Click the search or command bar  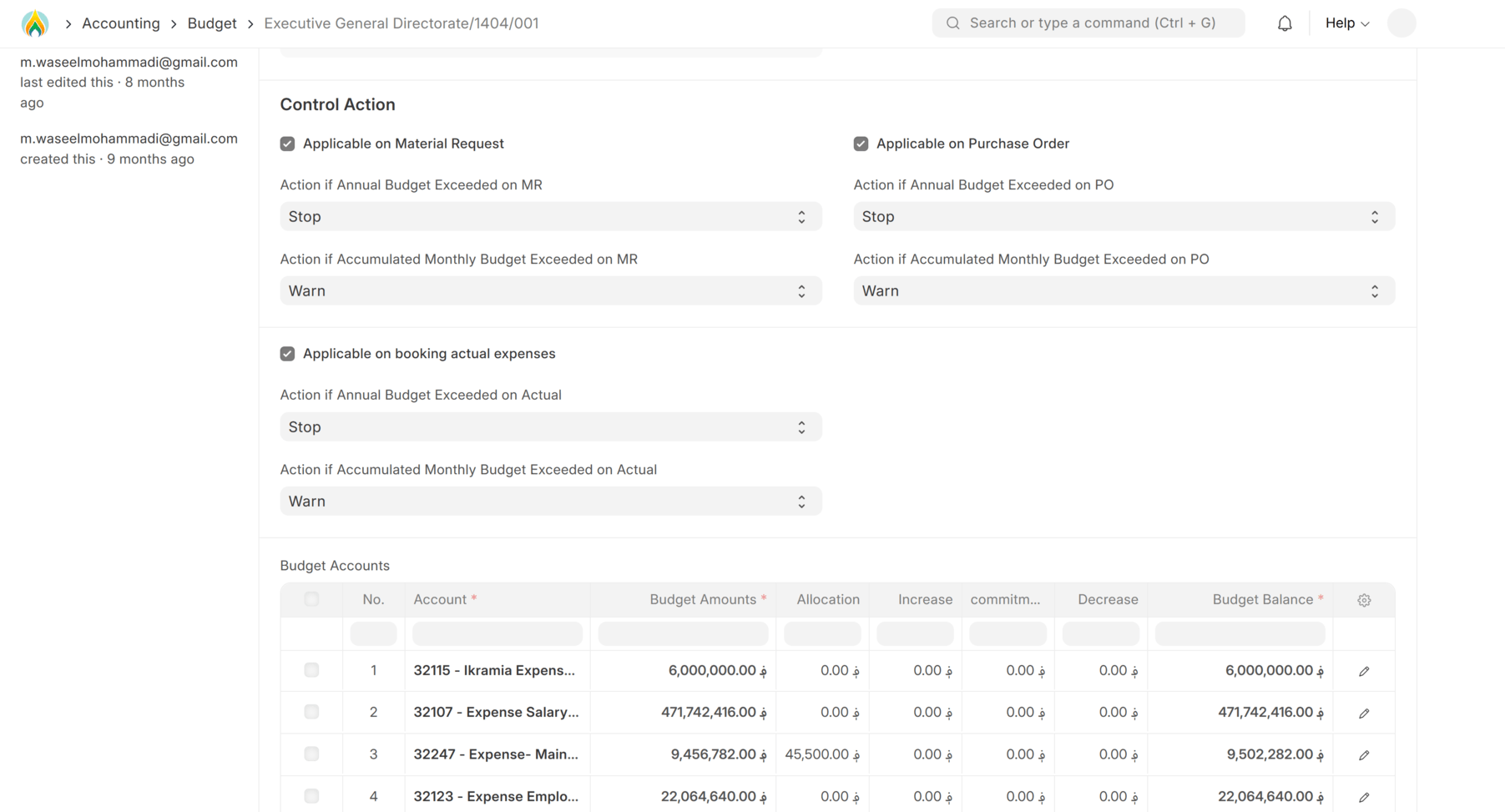[x=1088, y=23]
